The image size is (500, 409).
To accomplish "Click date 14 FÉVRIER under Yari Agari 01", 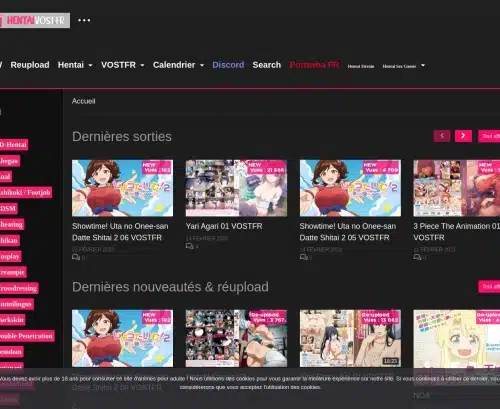I will pyautogui.click(x=207, y=238).
